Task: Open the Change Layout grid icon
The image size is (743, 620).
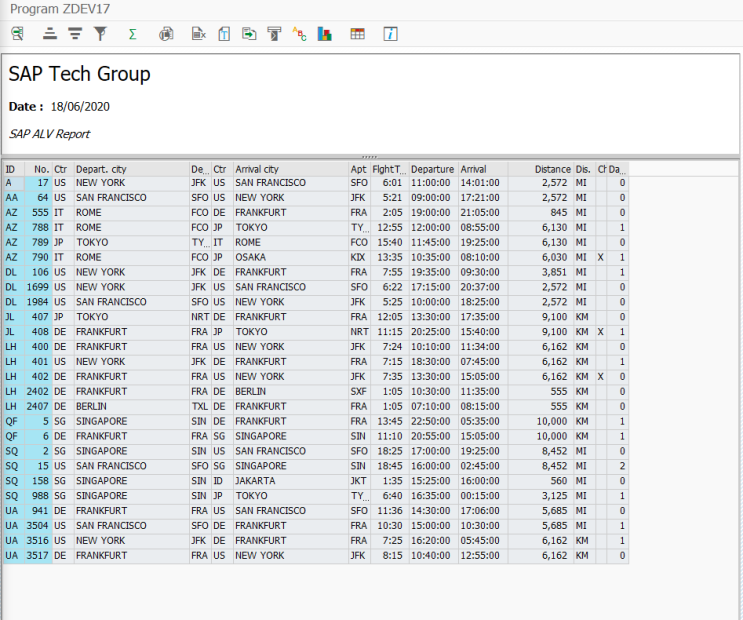Action: coord(357,34)
